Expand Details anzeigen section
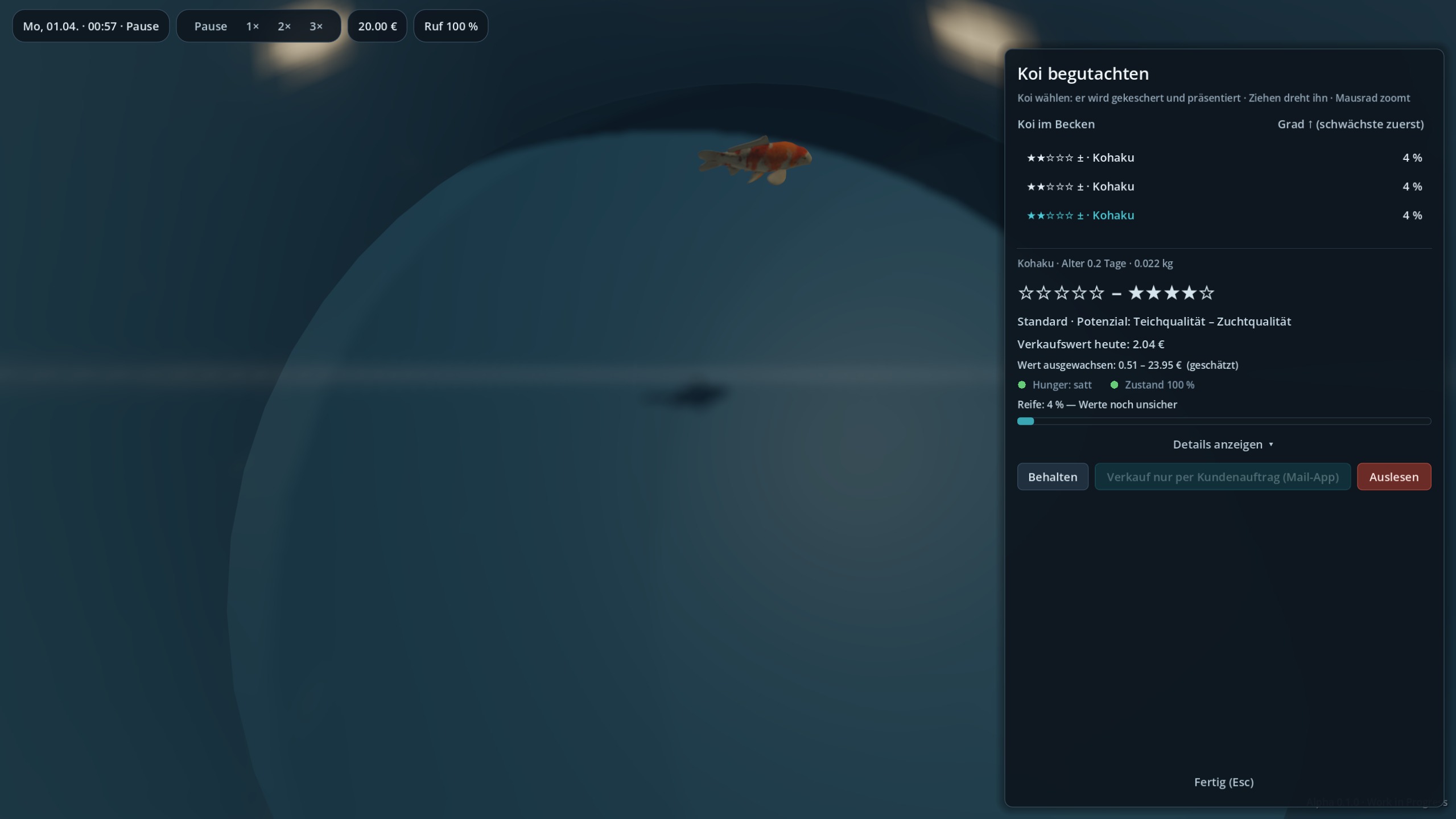The image size is (1456, 819). [1223, 445]
